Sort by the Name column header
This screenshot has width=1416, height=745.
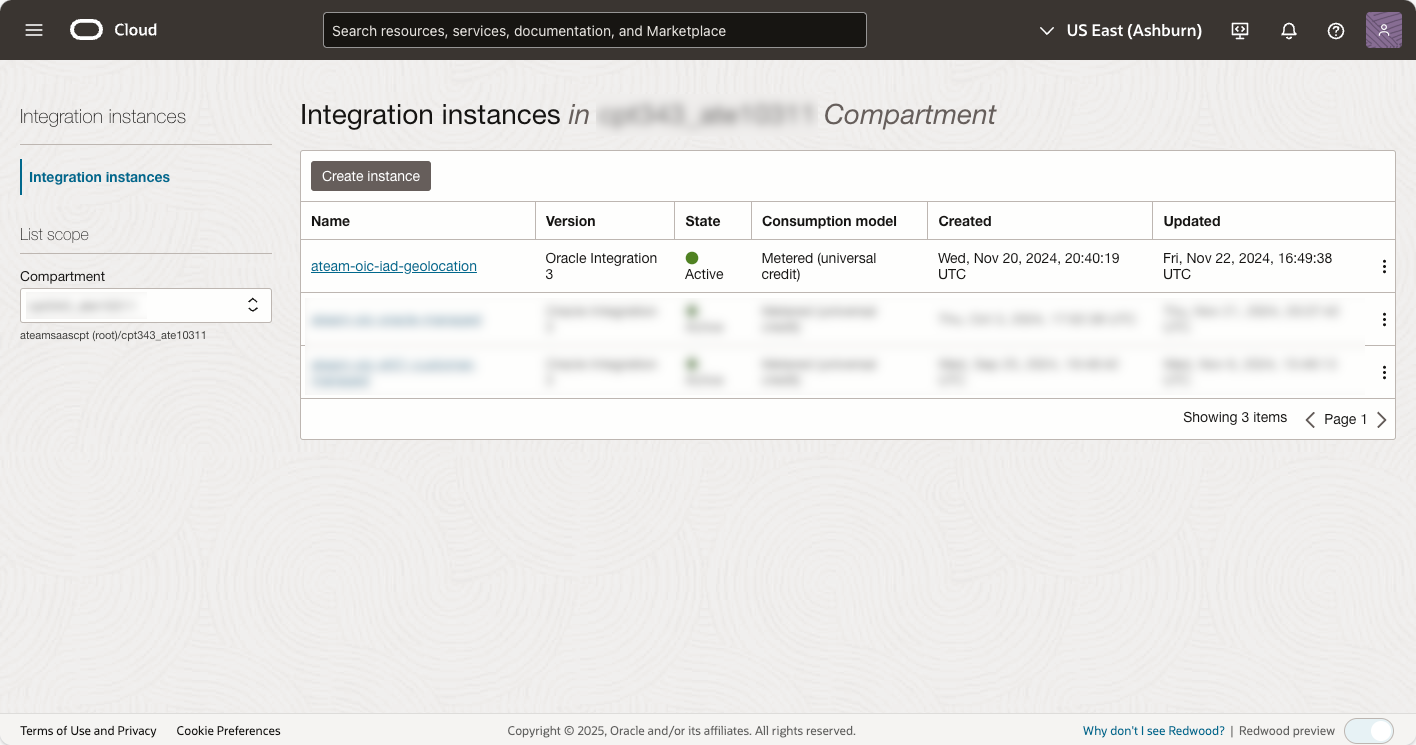click(331, 221)
